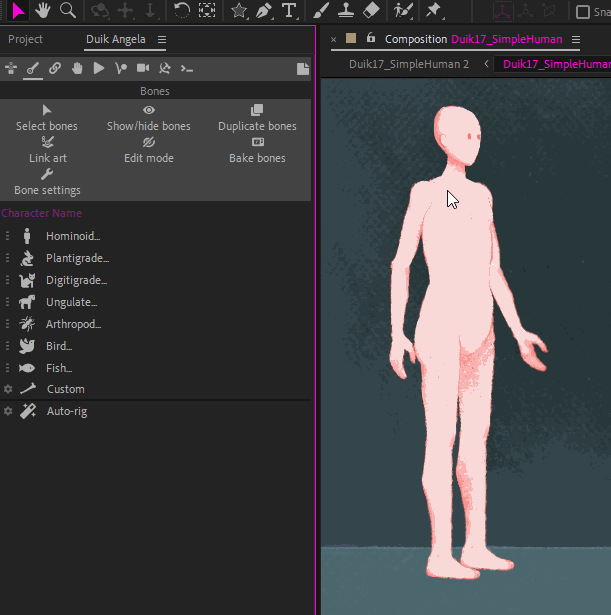This screenshot has width=611, height=615.
Task: Open the Duik Angela panel menu
Action: 162,39
